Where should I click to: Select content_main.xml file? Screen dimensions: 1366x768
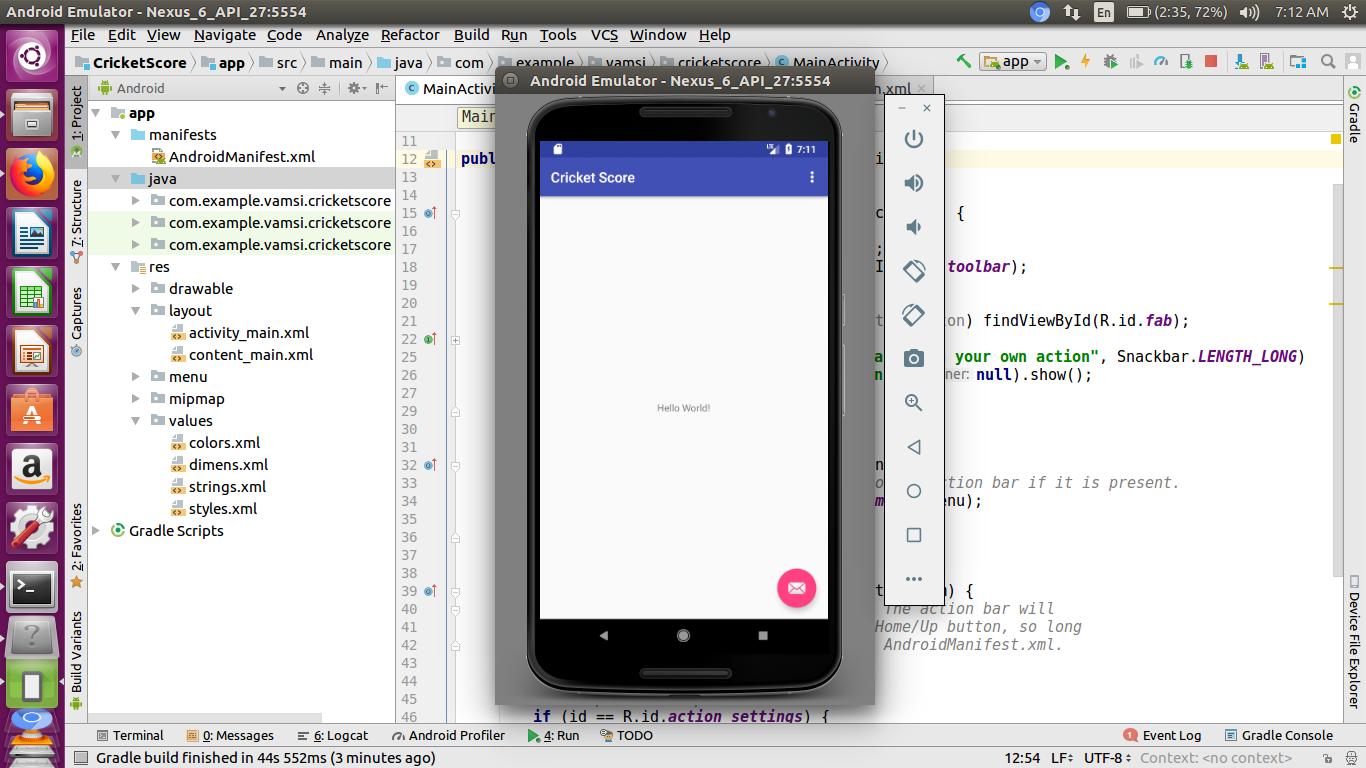(x=241, y=355)
